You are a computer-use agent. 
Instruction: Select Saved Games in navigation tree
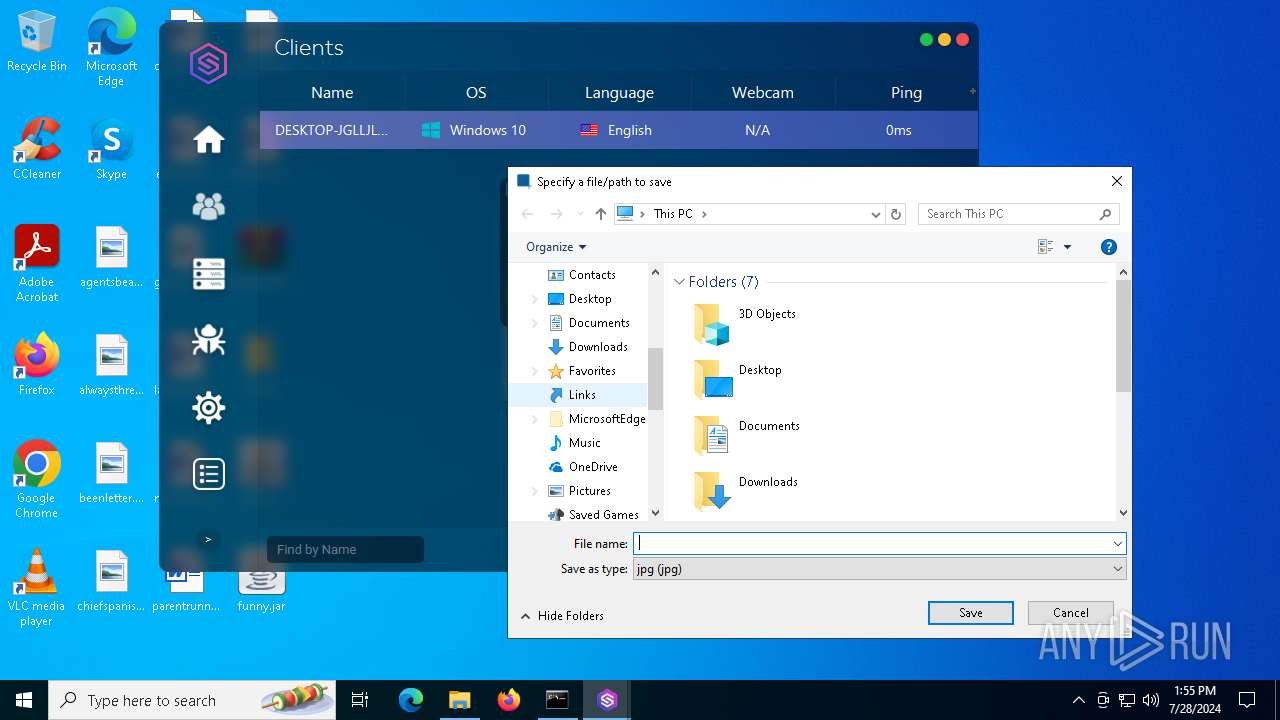(x=603, y=514)
